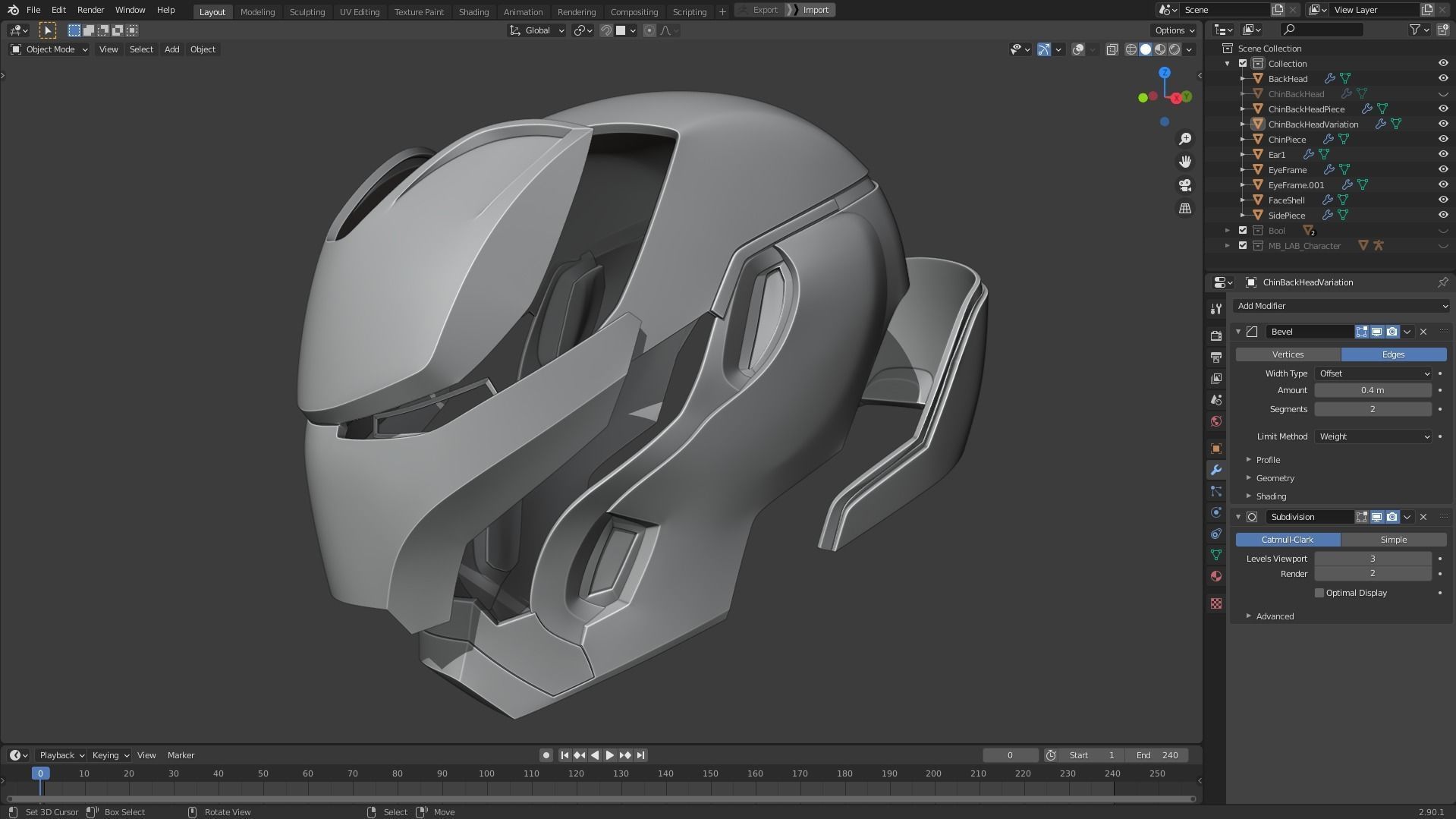
Task: Jump to the timeline end frame button
Action: pos(640,755)
